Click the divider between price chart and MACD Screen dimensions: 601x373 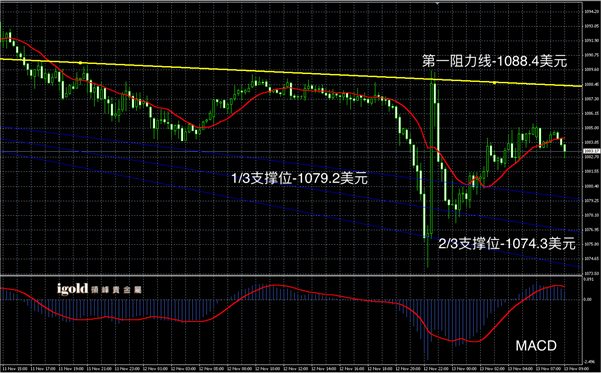pos(291,276)
